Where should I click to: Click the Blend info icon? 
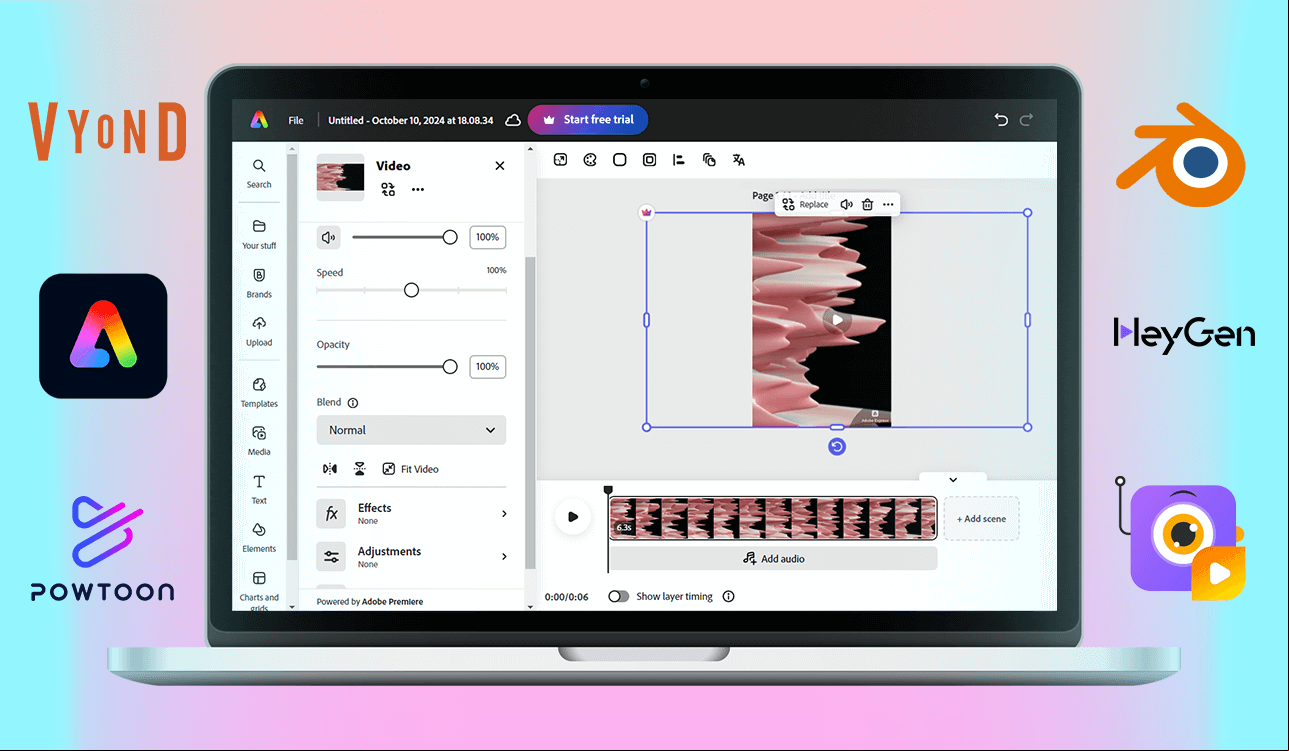pyautogui.click(x=353, y=403)
